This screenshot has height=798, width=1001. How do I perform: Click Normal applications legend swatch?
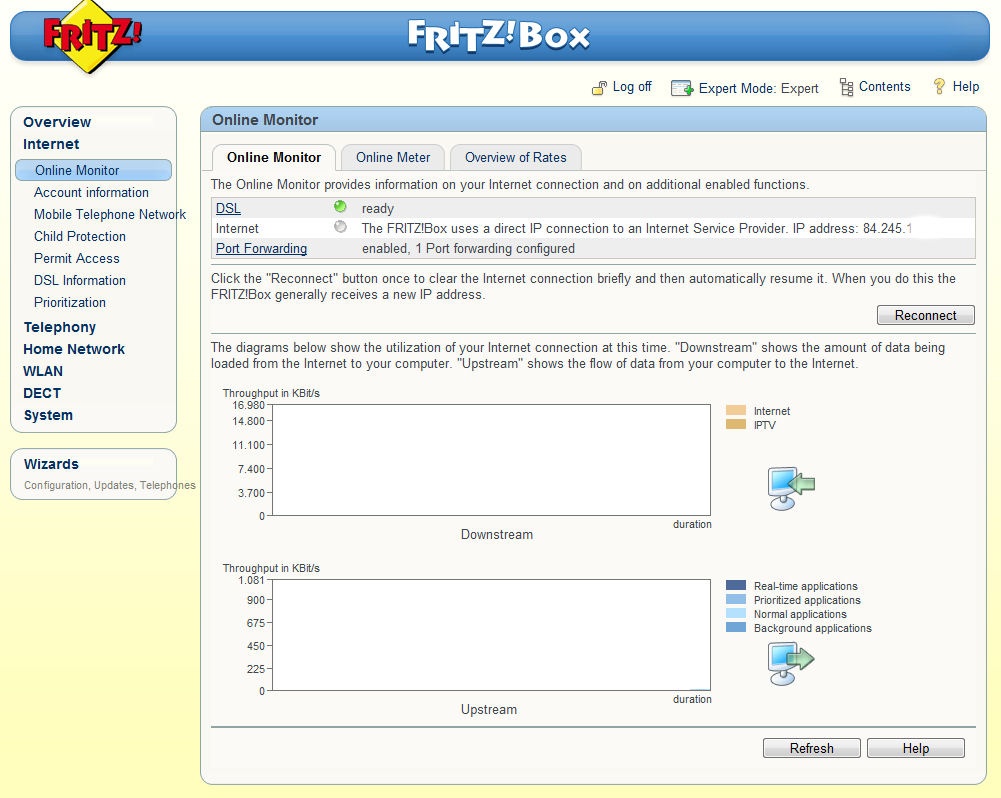pyautogui.click(x=735, y=614)
